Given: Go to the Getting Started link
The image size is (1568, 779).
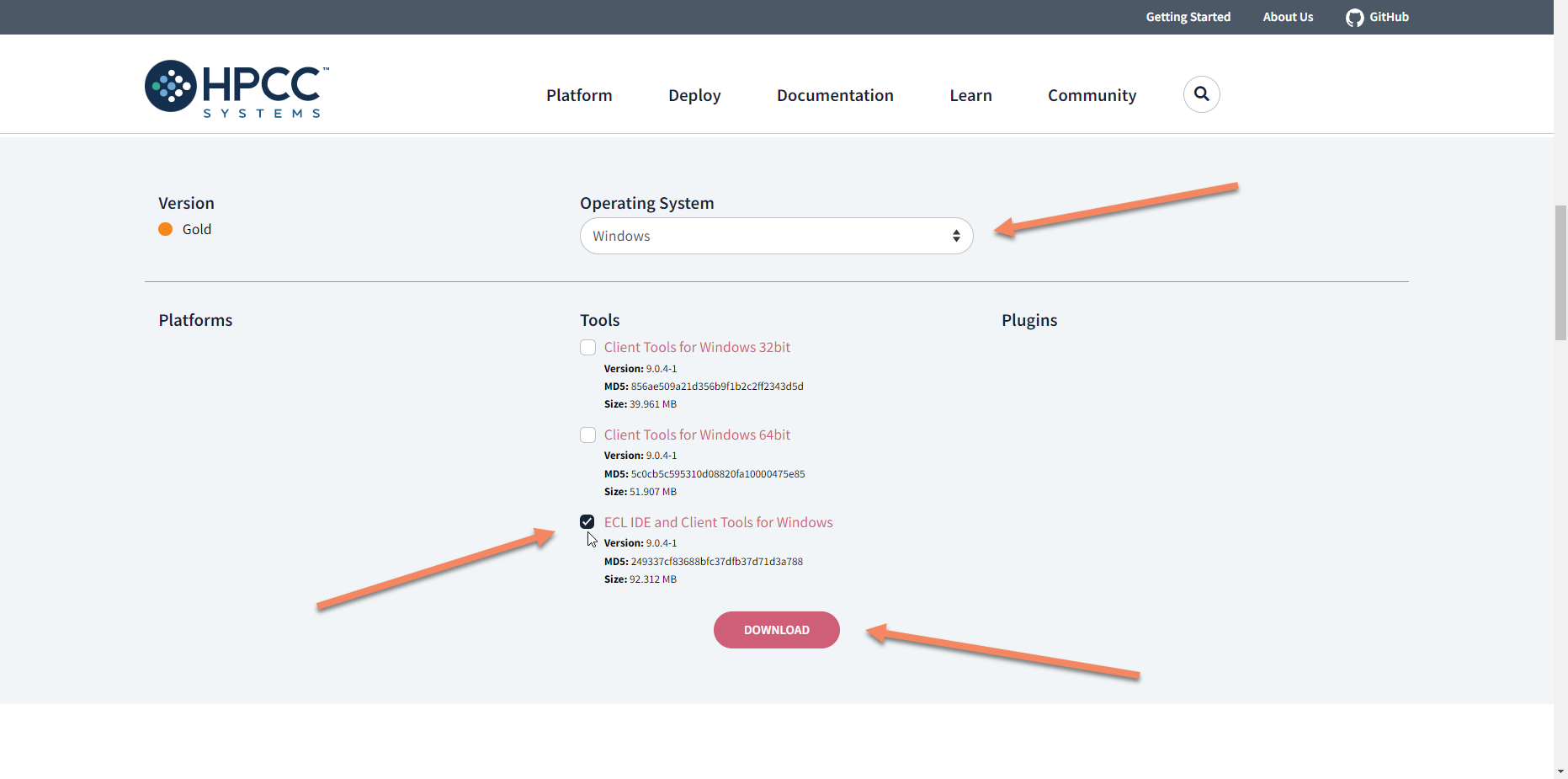Looking at the screenshot, I should pos(1188,17).
